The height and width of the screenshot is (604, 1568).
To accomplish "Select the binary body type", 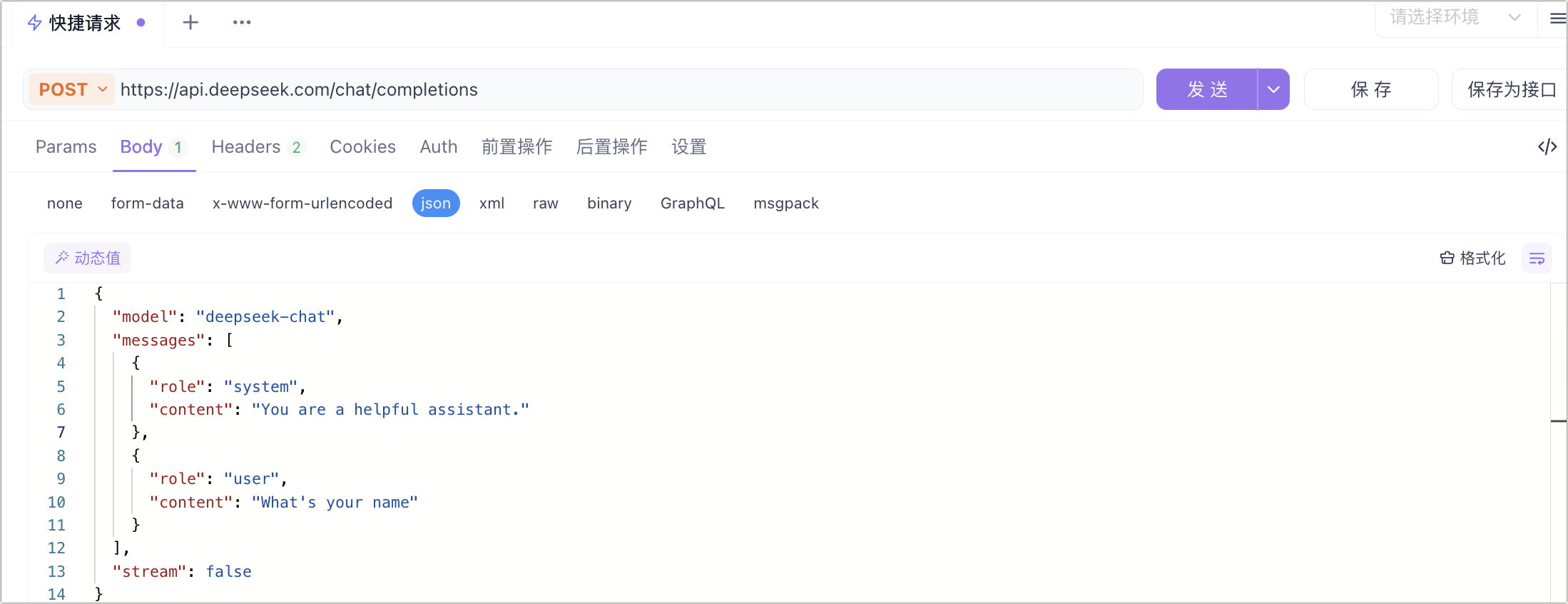I will click(x=609, y=203).
